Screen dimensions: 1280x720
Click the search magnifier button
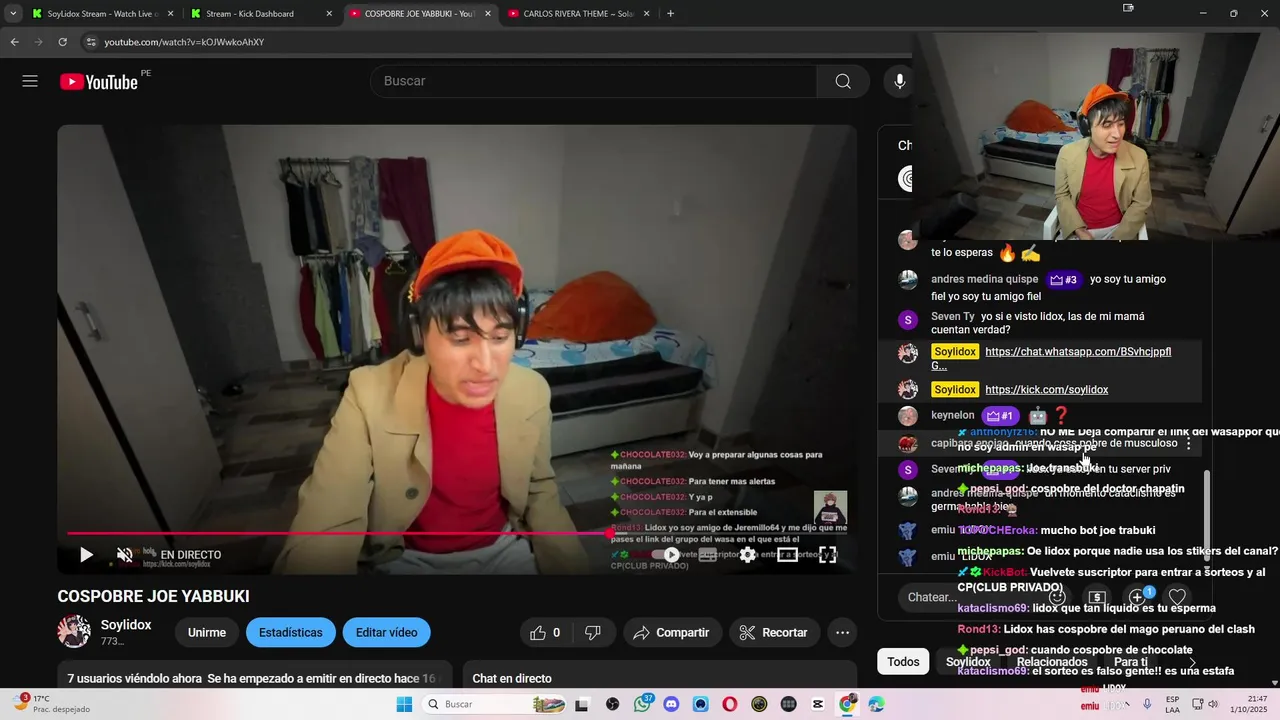pyautogui.click(x=843, y=81)
